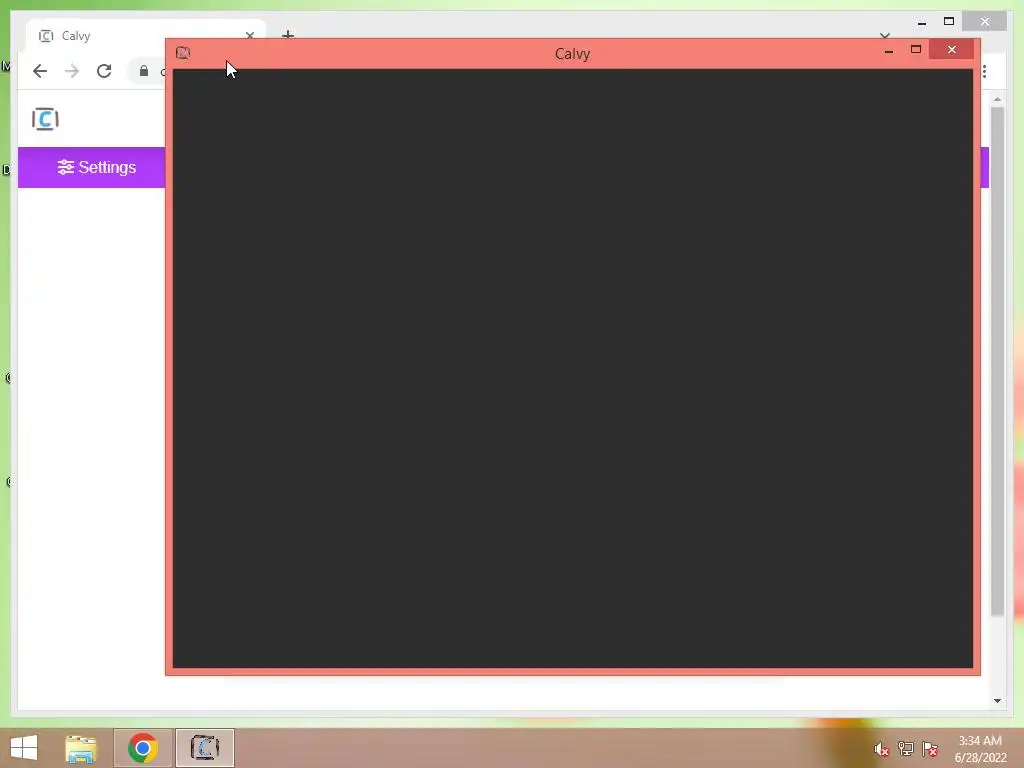The width and height of the screenshot is (1024, 768).
Task: Select the Calvy app taskbar button
Action: pos(204,748)
